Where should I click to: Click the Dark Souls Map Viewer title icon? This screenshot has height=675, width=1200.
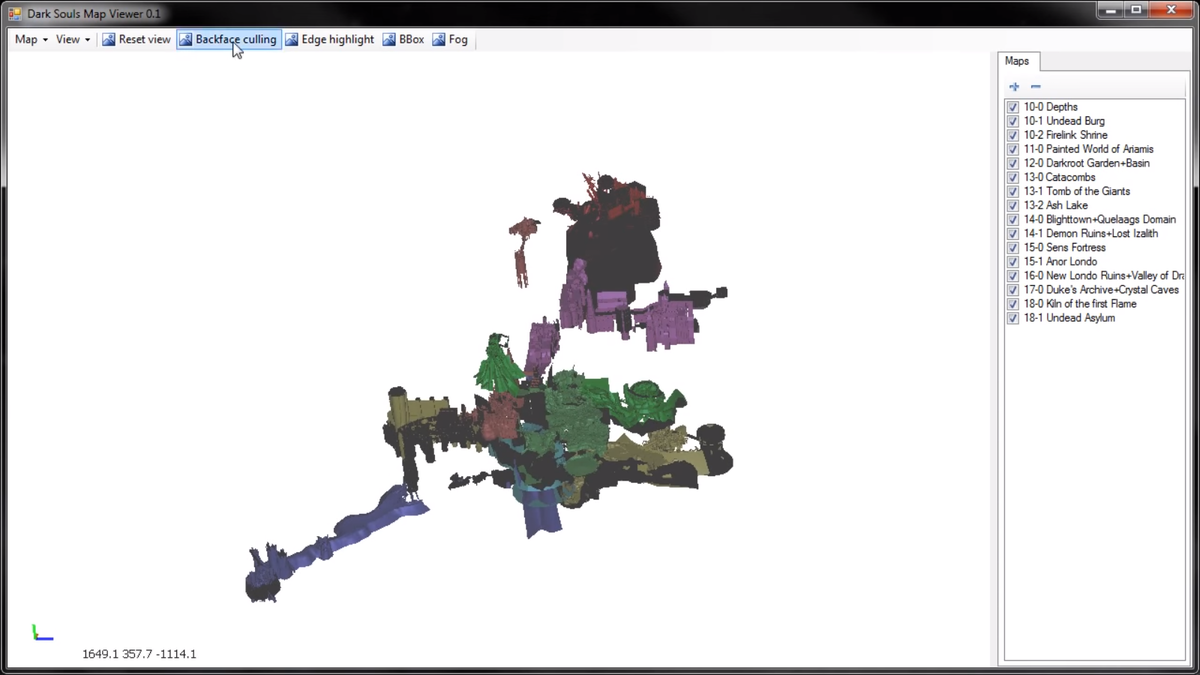pos(15,14)
